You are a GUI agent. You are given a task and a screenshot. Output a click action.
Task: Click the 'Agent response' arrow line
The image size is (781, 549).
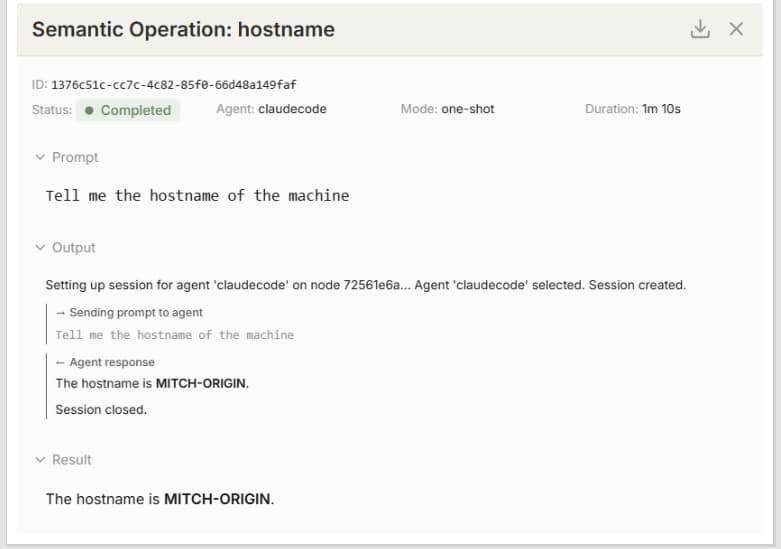pyautogui.click(x=105, y=361)
